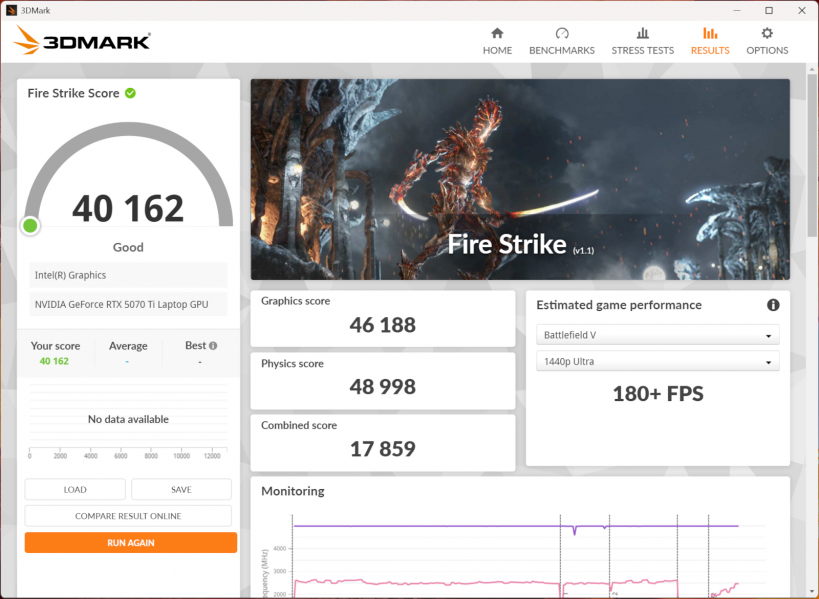Click the vertical scrollbar on the right
The height and width of the screenshot is (599, 819).
point(811,160)
